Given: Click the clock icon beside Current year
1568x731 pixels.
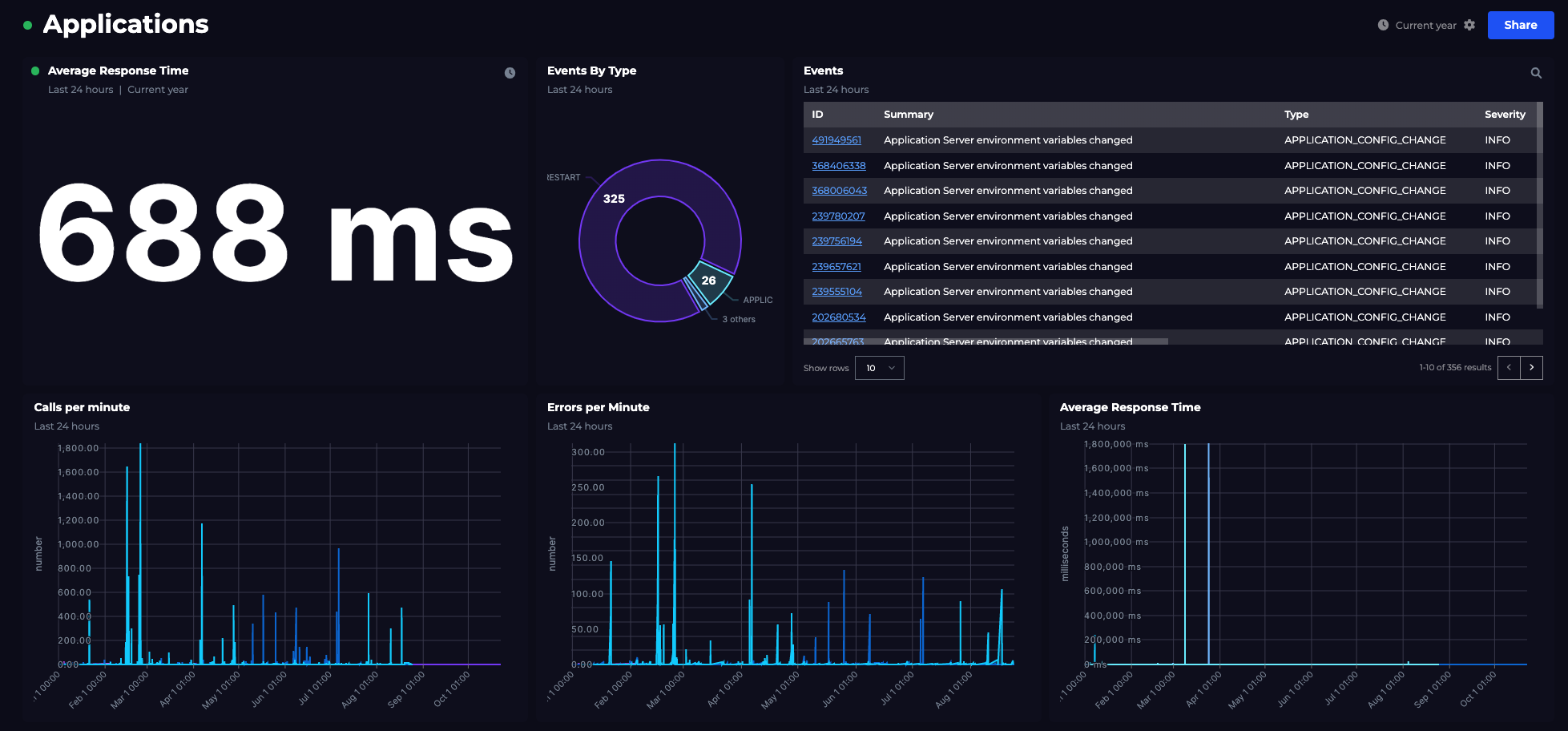Looking at the screenshot, I should point(1382,25).
